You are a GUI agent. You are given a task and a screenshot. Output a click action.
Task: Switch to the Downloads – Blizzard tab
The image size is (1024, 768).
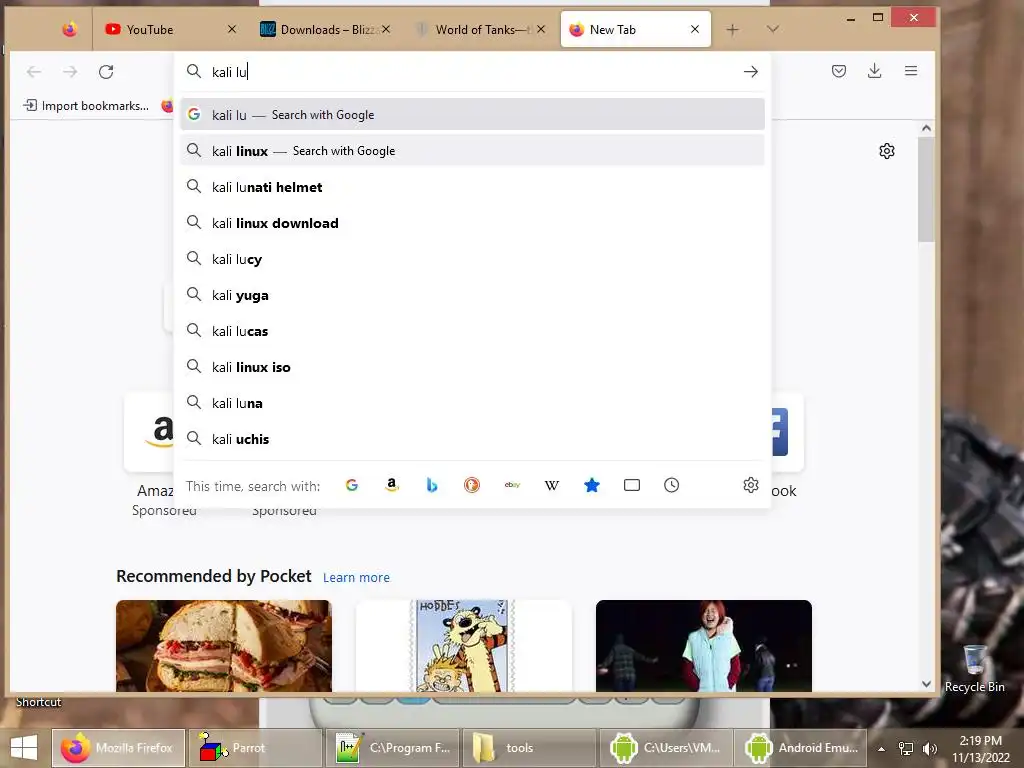(x=325, y=29)
